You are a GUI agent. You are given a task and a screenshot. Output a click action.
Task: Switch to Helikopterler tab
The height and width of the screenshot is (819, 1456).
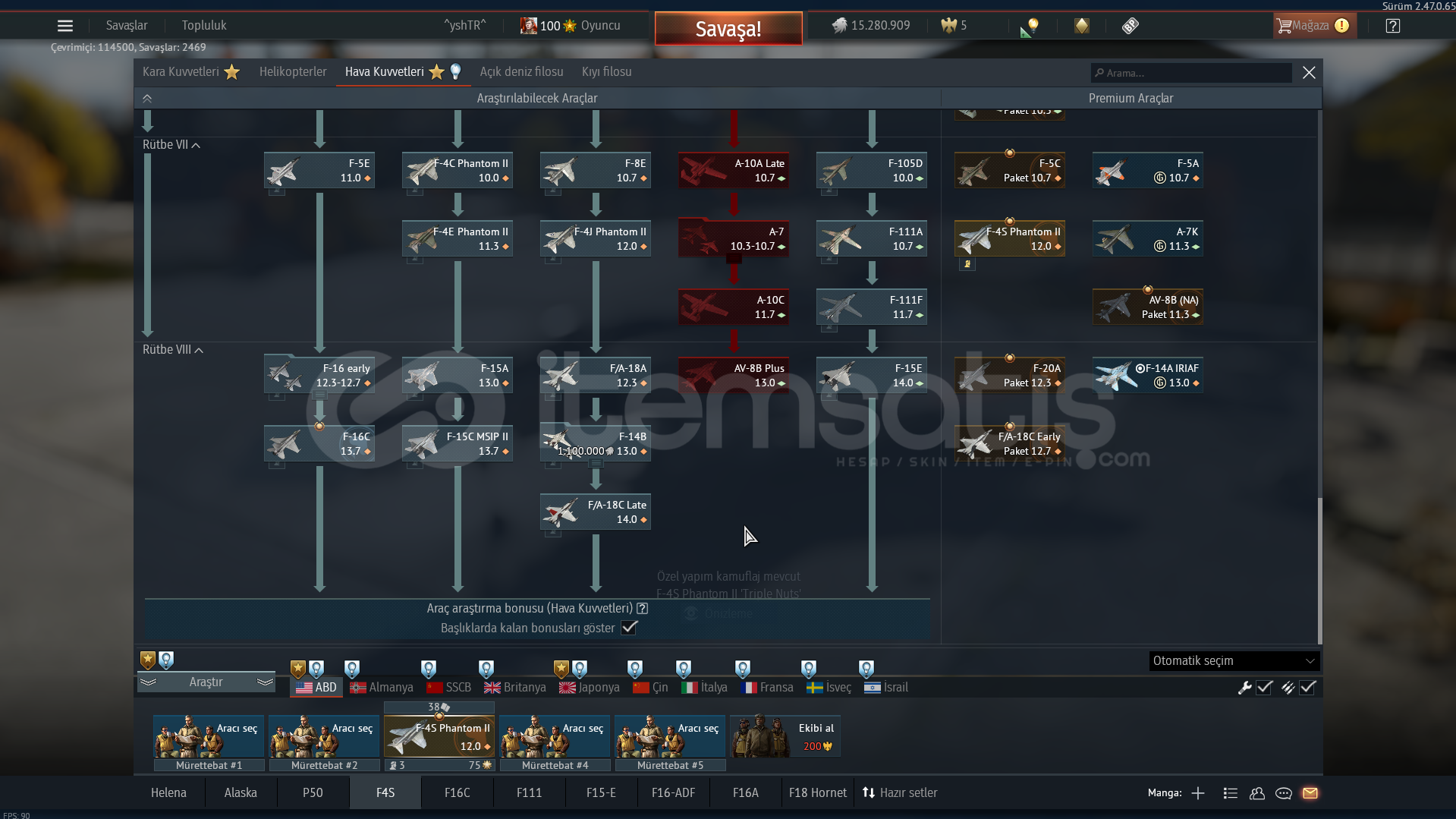coord(293,72)
